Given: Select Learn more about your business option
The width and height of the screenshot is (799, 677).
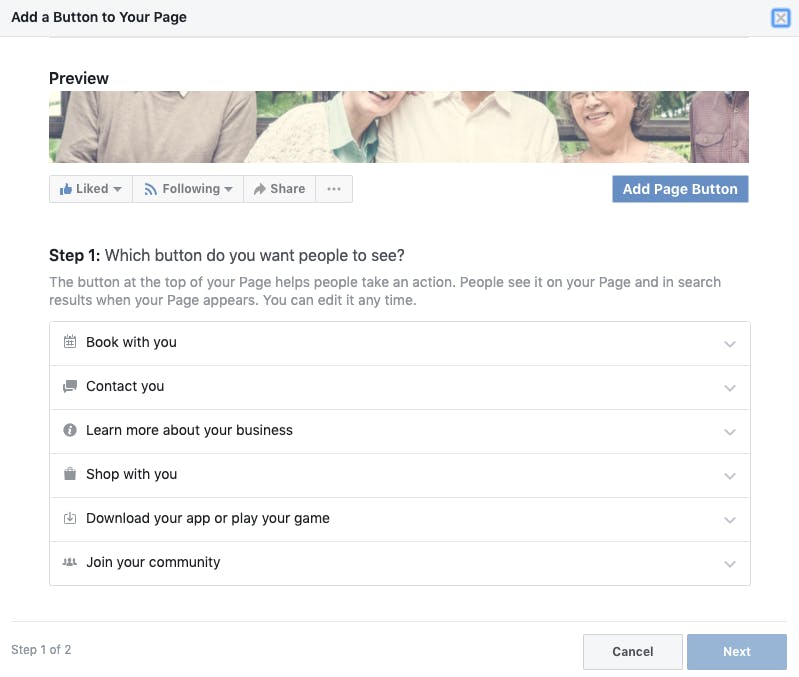Looking at the screenshot, I should coord(400,431).
